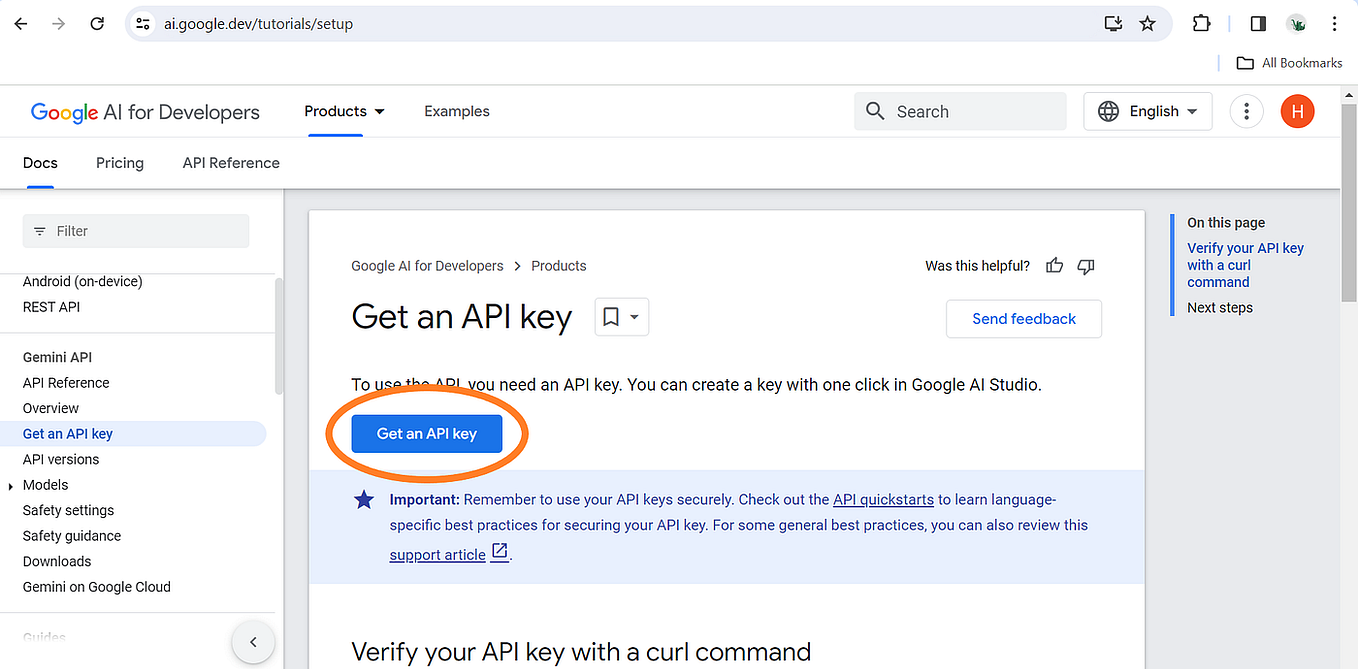Collapse the navigation sidebar with the chevron
1358x669 pixels.
(x=253, y=642)
